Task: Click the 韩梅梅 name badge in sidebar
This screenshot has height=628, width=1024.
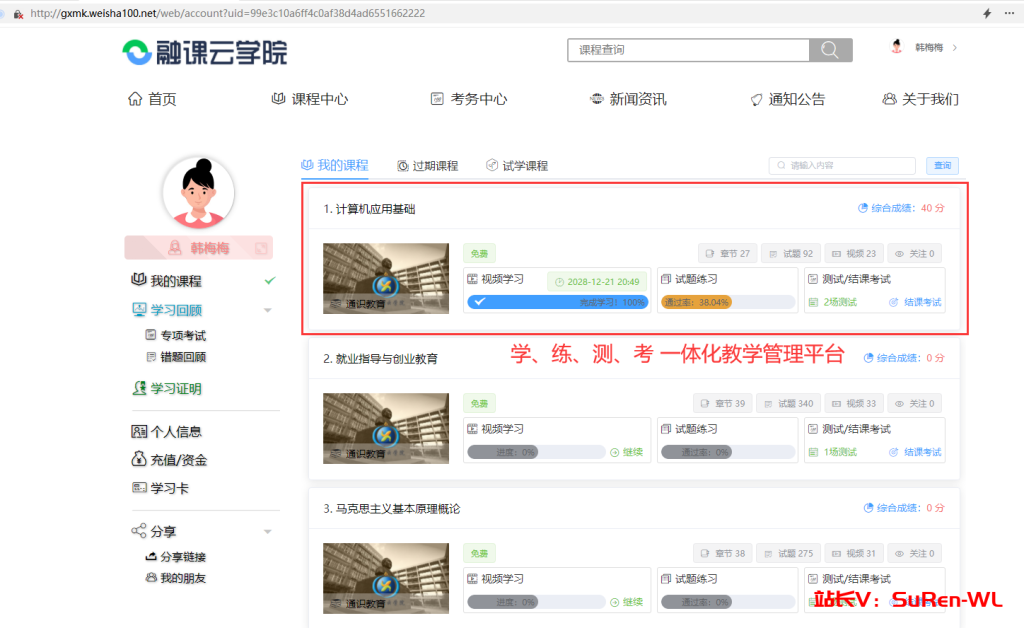Action: [x=199, y=248]
